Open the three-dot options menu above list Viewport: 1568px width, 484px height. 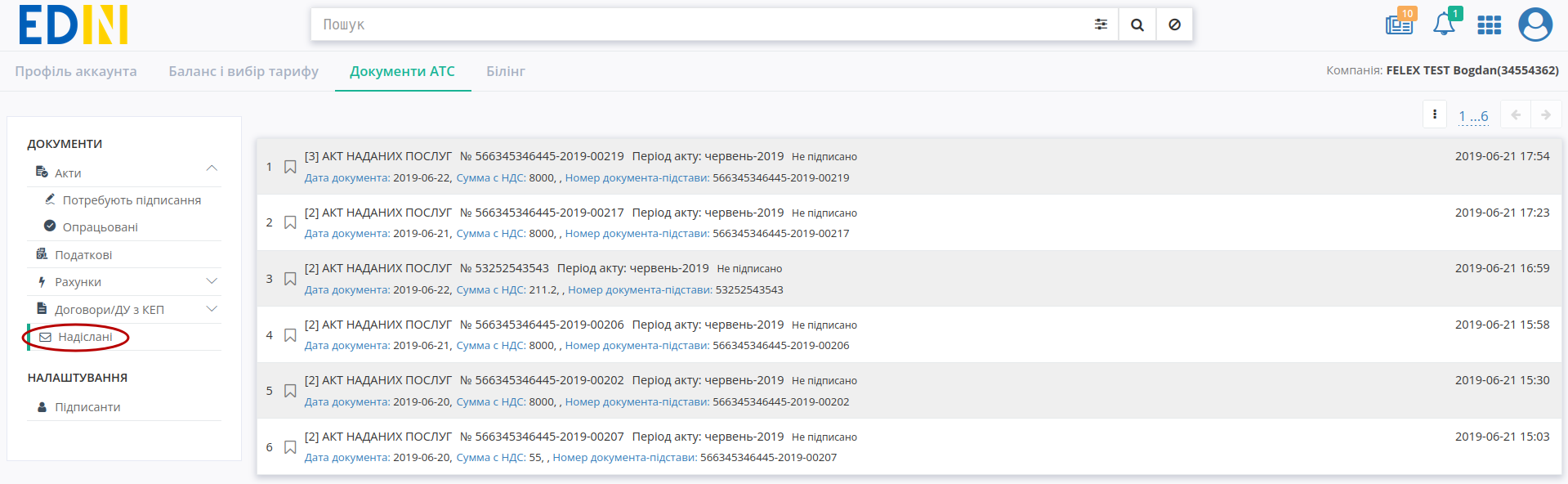click(x=1435, y=114)
